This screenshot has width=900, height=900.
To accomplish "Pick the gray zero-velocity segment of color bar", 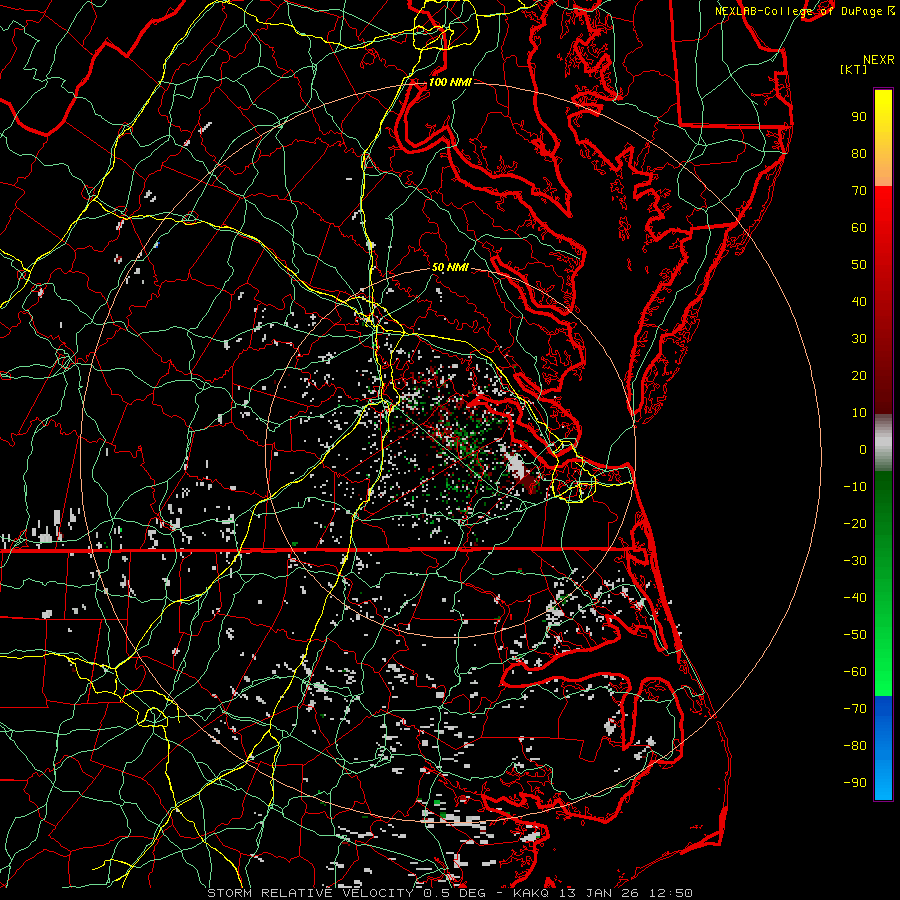I will pyautogui.click(x=883, y=443).
